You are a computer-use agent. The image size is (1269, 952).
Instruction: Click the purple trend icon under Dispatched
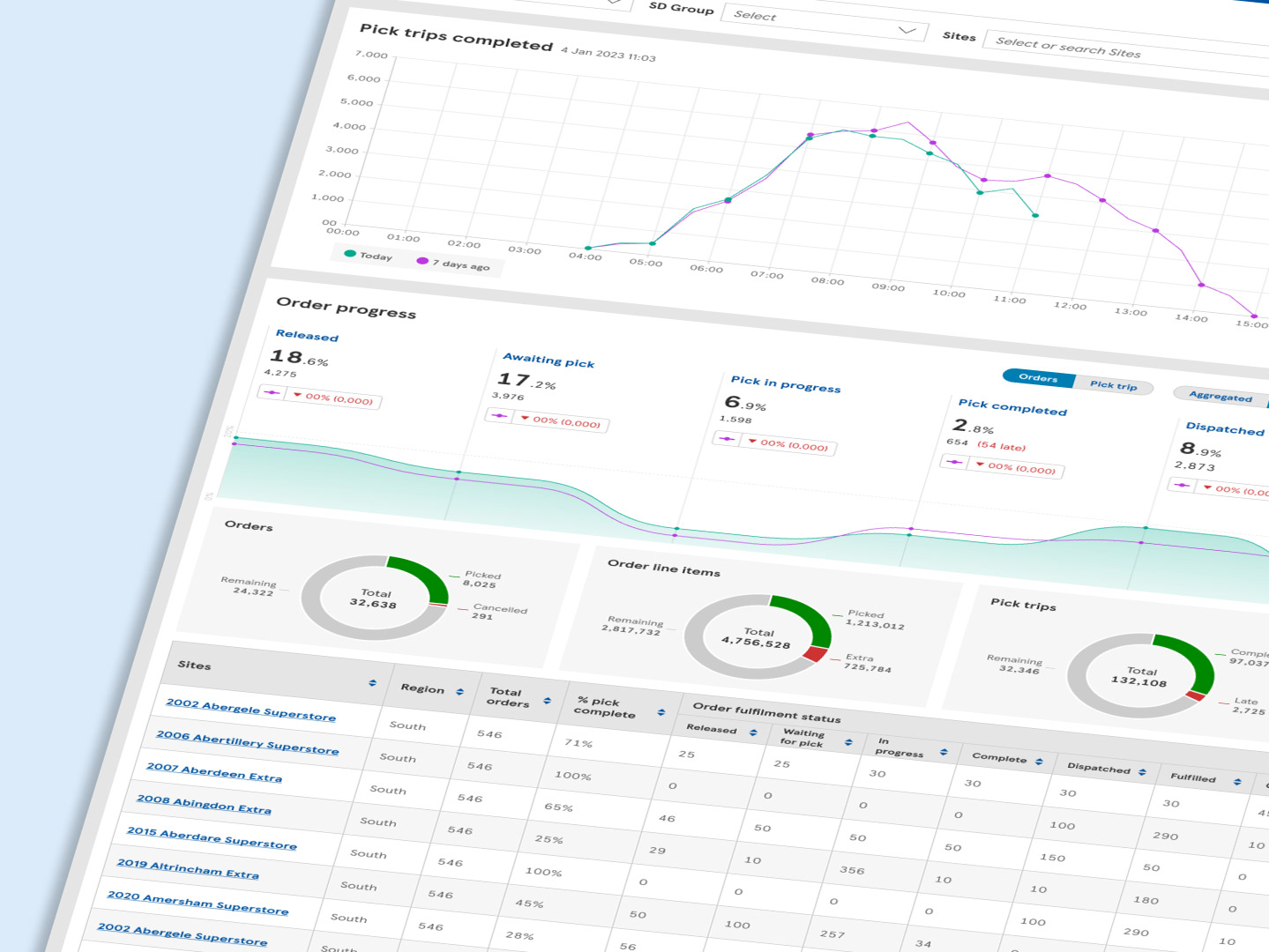1182,485
